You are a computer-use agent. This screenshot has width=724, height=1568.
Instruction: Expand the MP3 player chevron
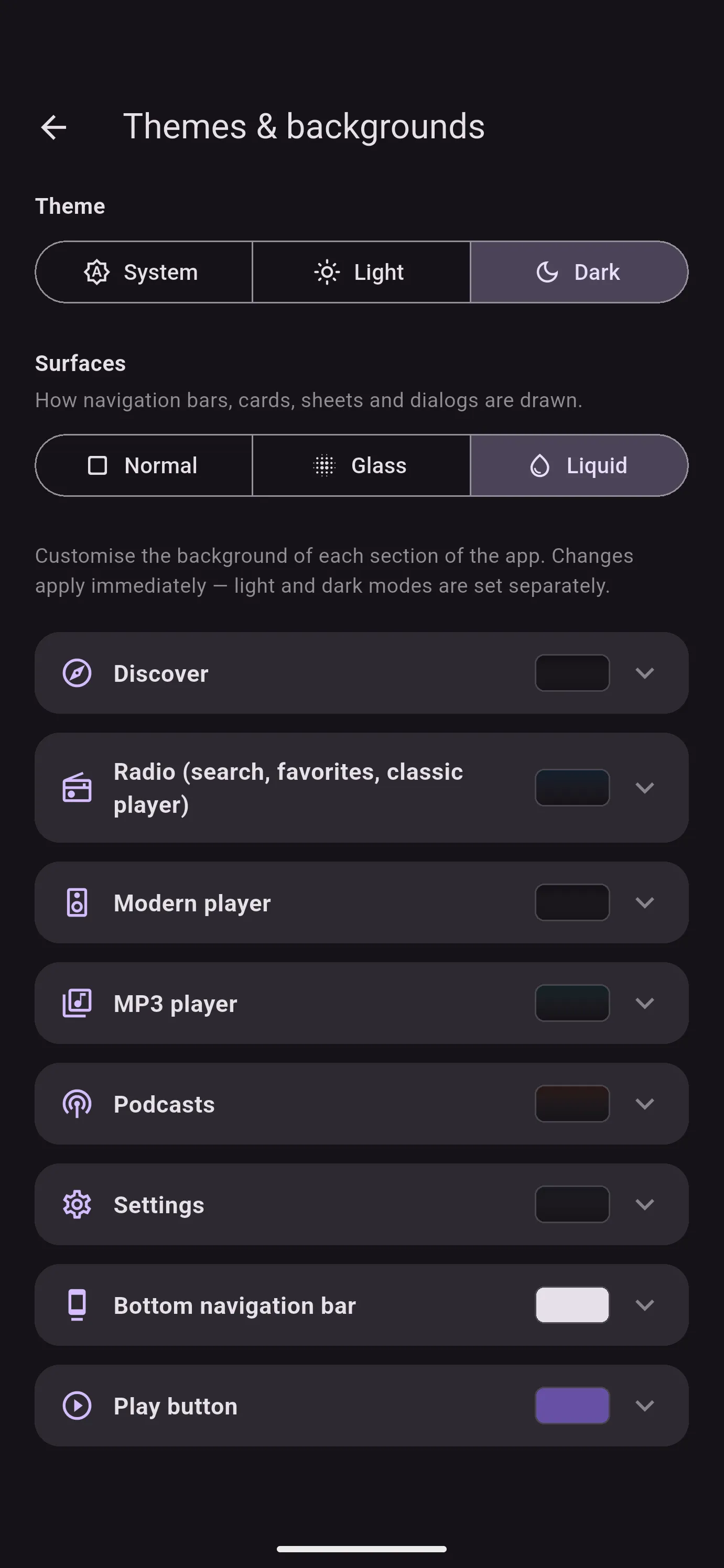(645, 1003)
